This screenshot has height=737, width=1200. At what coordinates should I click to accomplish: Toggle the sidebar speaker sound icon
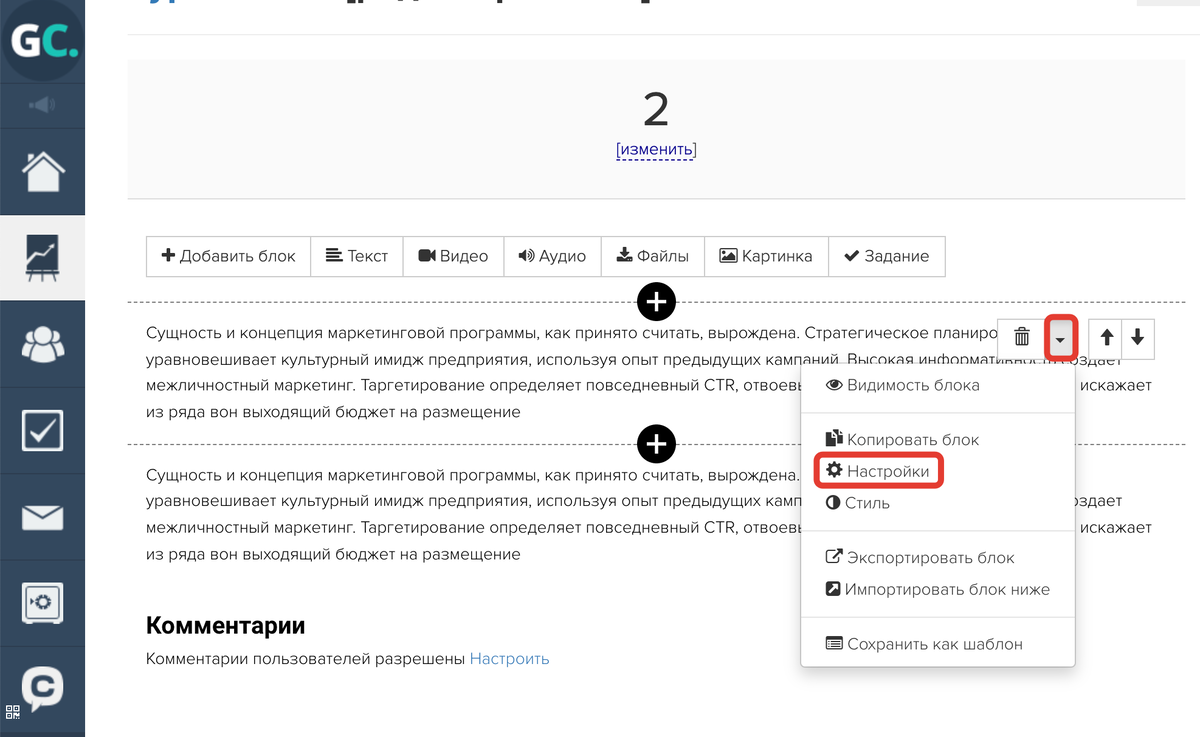tap(42, 104)
